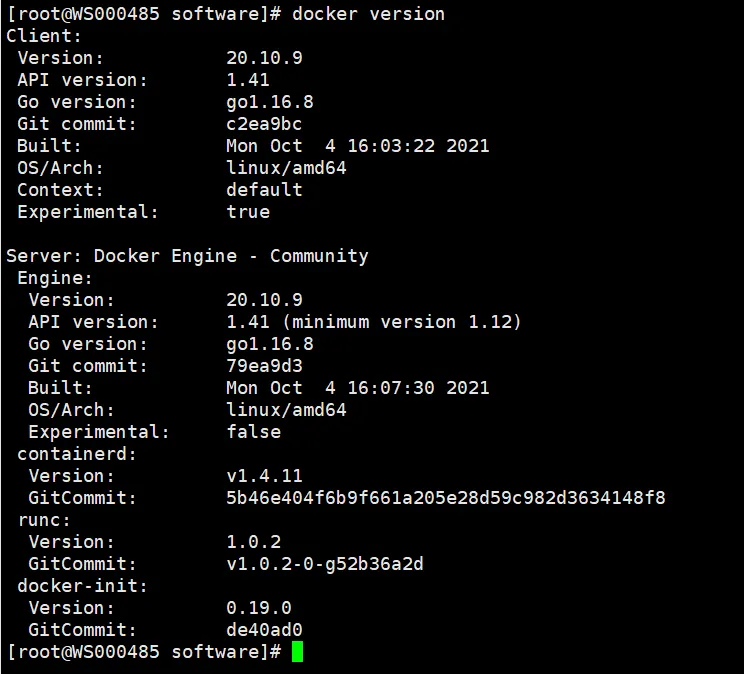Click the runc version 1.0.2
This screenshot has height=674, width=744.
(x=253, y=542)
